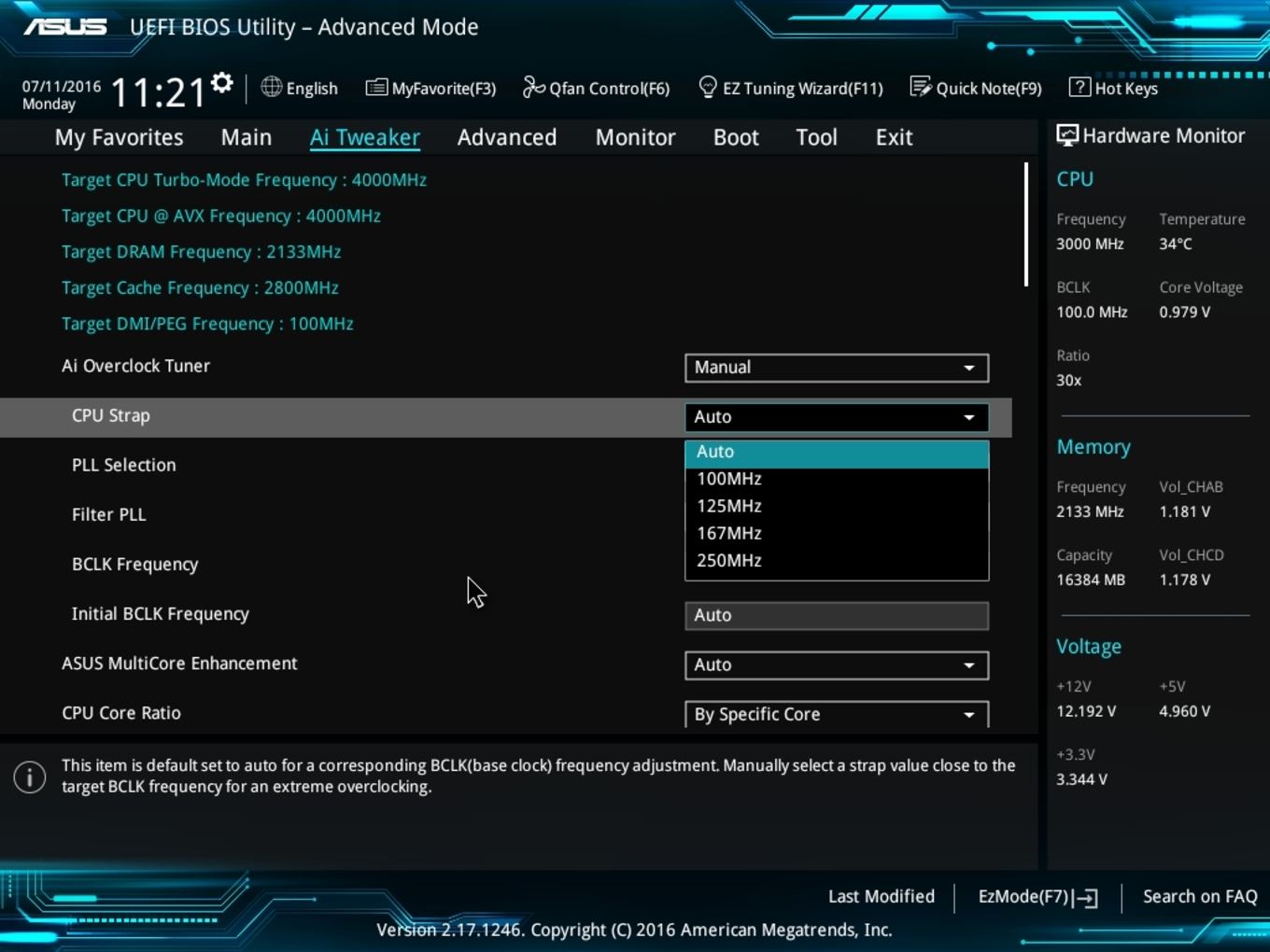This screenshot has width=1270, height=952.
Task: Open CPU Core Ratio By Specific Core dropdown
Action: pyautogui.click(x=837, y=714)
